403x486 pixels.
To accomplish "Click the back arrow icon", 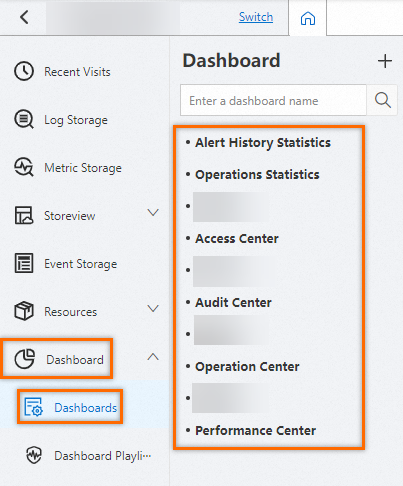I will click(x=24, y=17).
